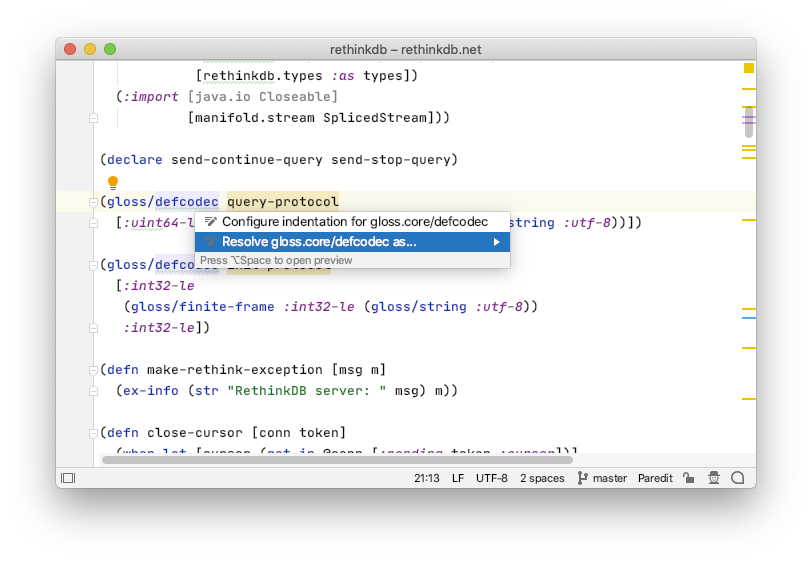Click gloss/finite-frame in the code

point(202,307)
